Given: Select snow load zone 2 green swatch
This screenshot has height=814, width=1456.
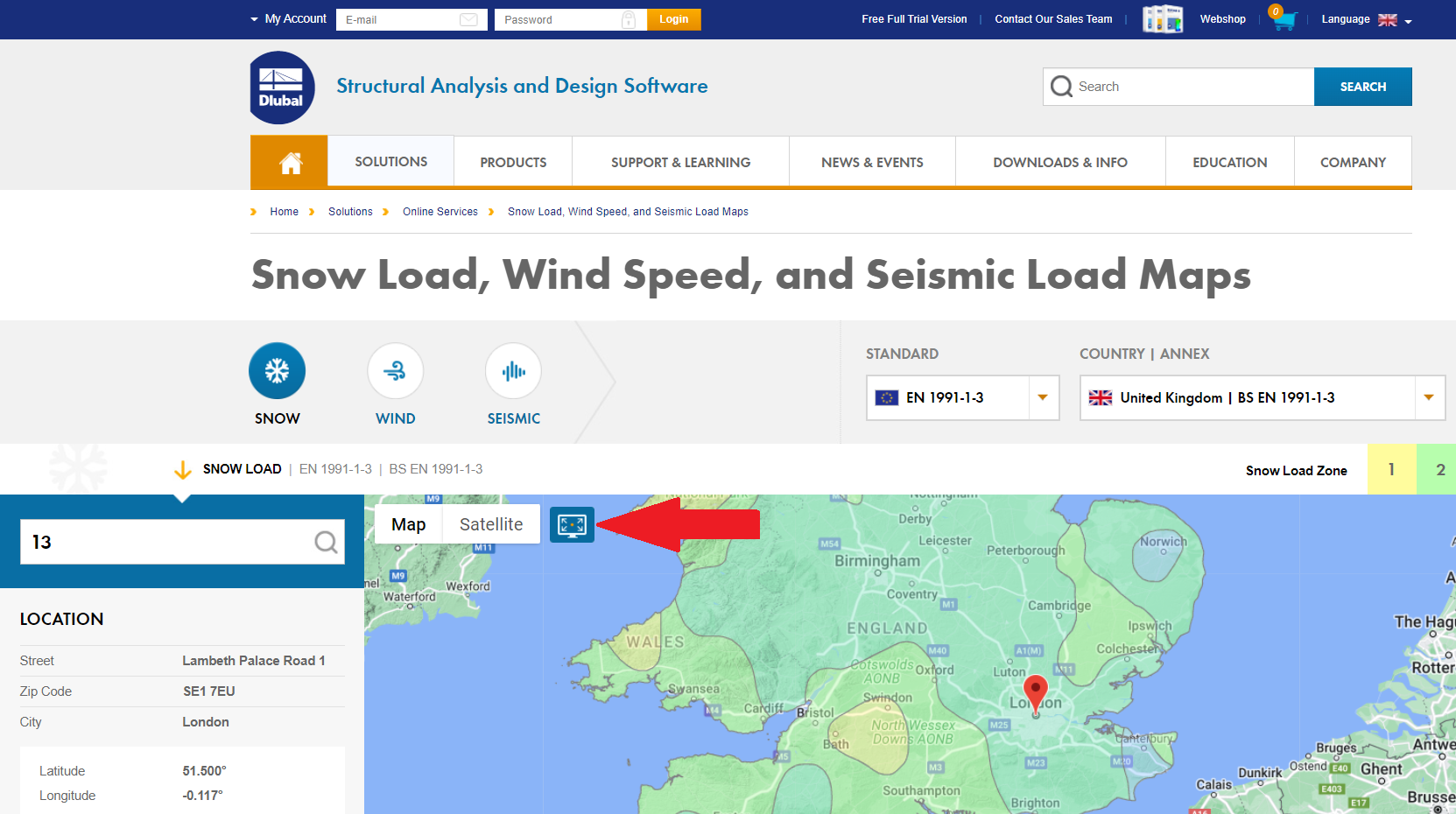Looking at the screenshot, I should [1437, 469].
